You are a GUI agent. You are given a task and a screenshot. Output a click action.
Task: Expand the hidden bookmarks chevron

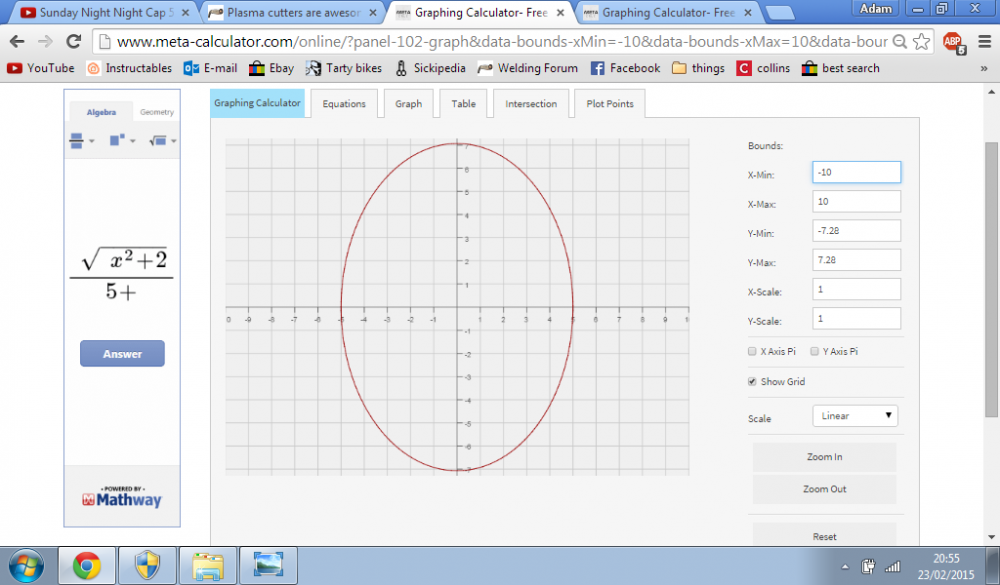983,68
